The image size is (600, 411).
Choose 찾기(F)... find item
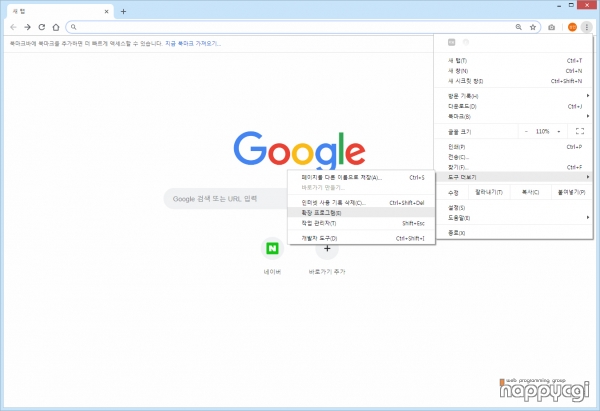pyautogui.click(x=514, y=167)
